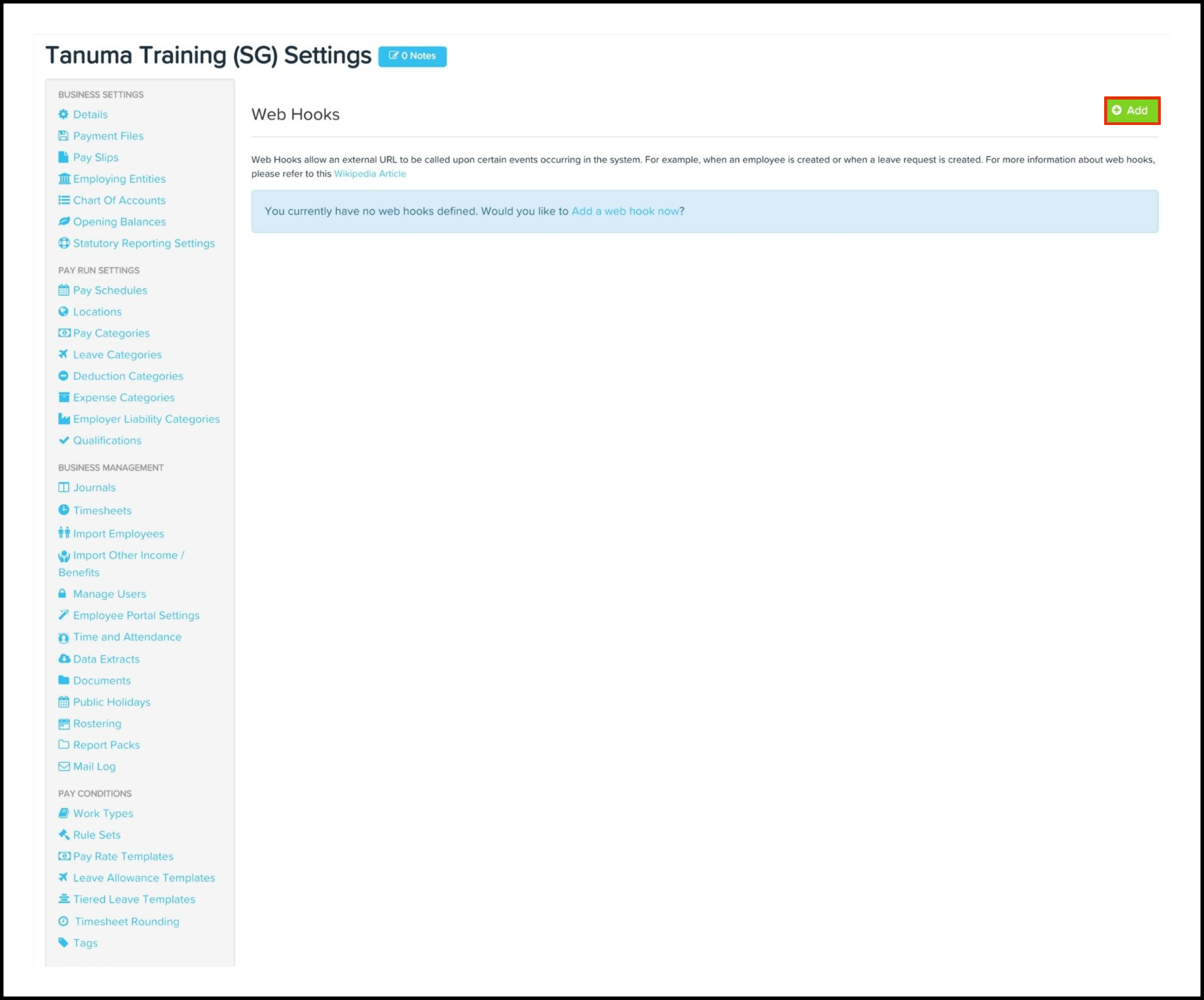This screenshot has height=1000, width=1204.
Task: Open Chart Of Accounts settings
Action: [x=119, y=200]
